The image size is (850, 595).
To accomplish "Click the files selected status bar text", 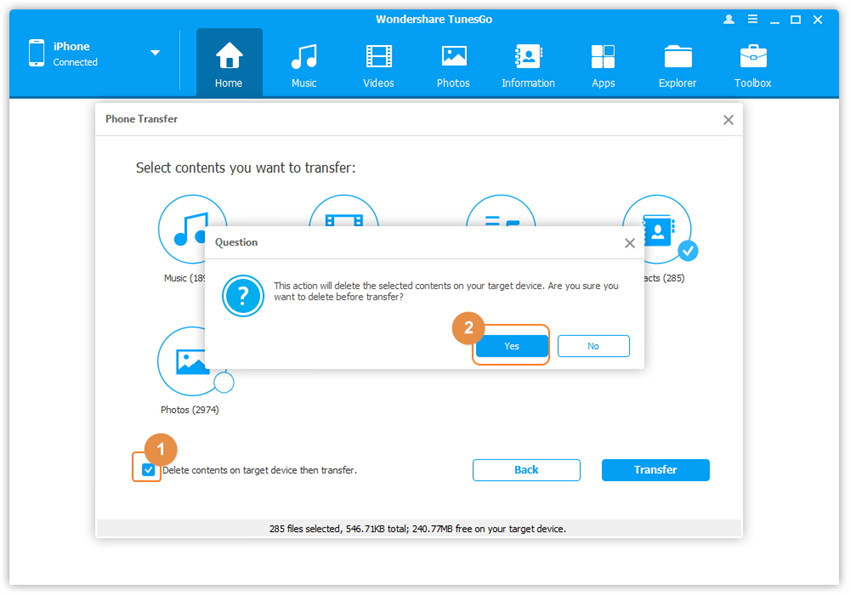I will (x=417, y=529).
